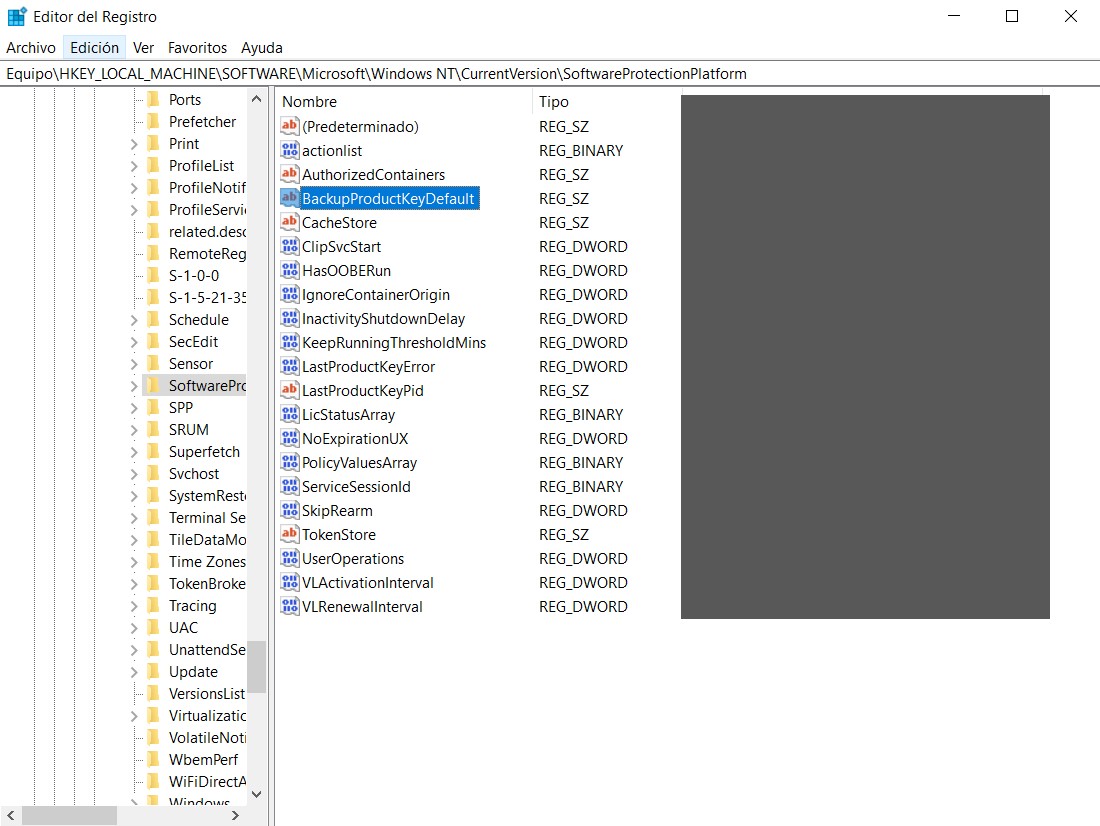Click the tree's scroll down arrow

click(257, 794)
